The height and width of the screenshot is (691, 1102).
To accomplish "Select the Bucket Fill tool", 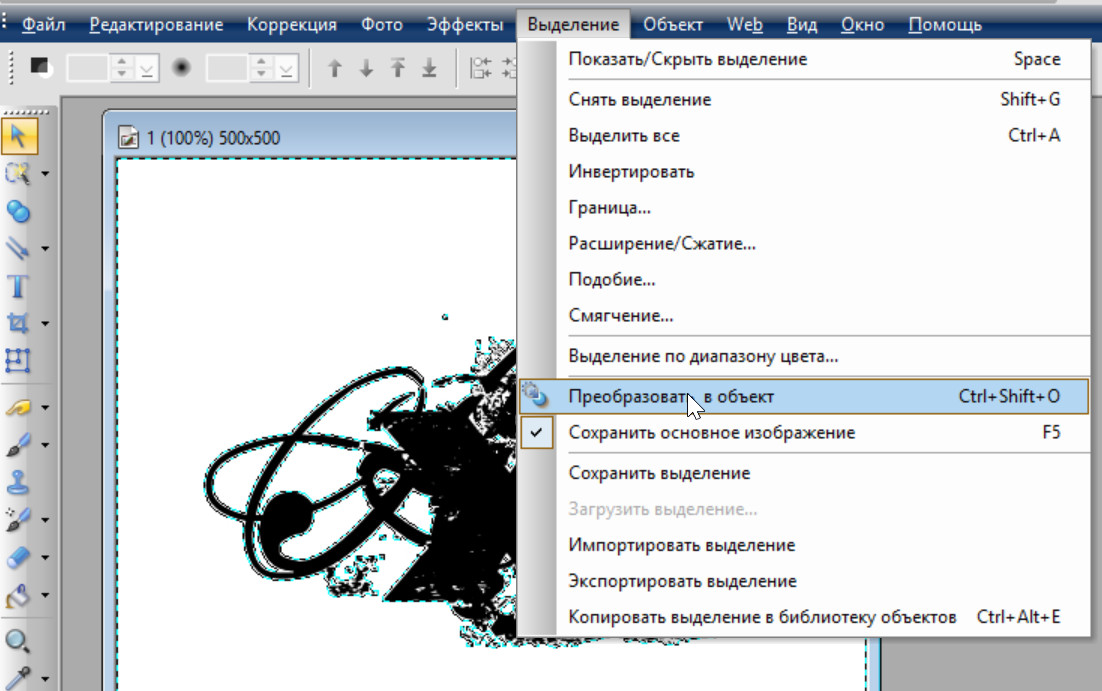I will point(18,595).
